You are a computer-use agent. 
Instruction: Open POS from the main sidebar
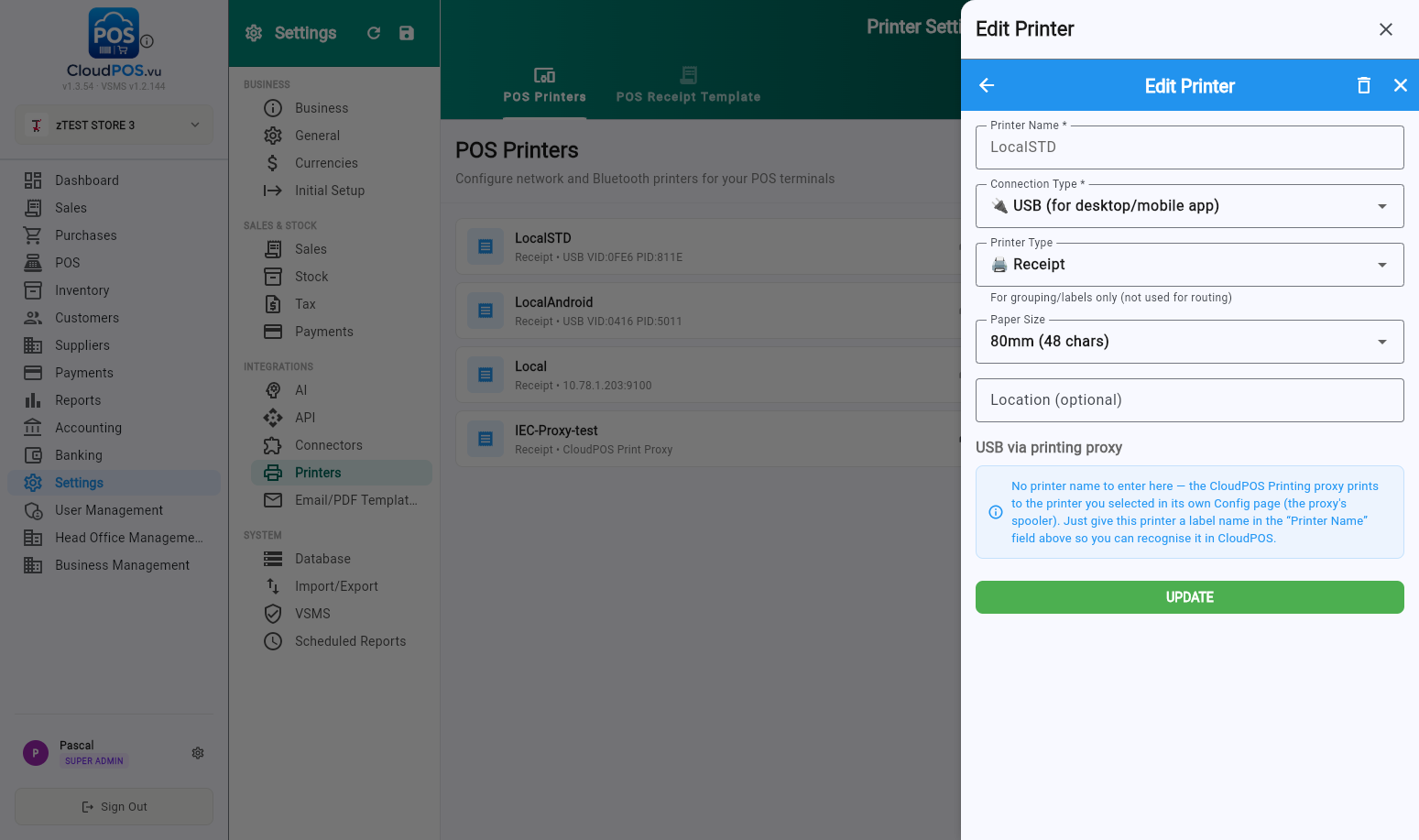point(114,263)
